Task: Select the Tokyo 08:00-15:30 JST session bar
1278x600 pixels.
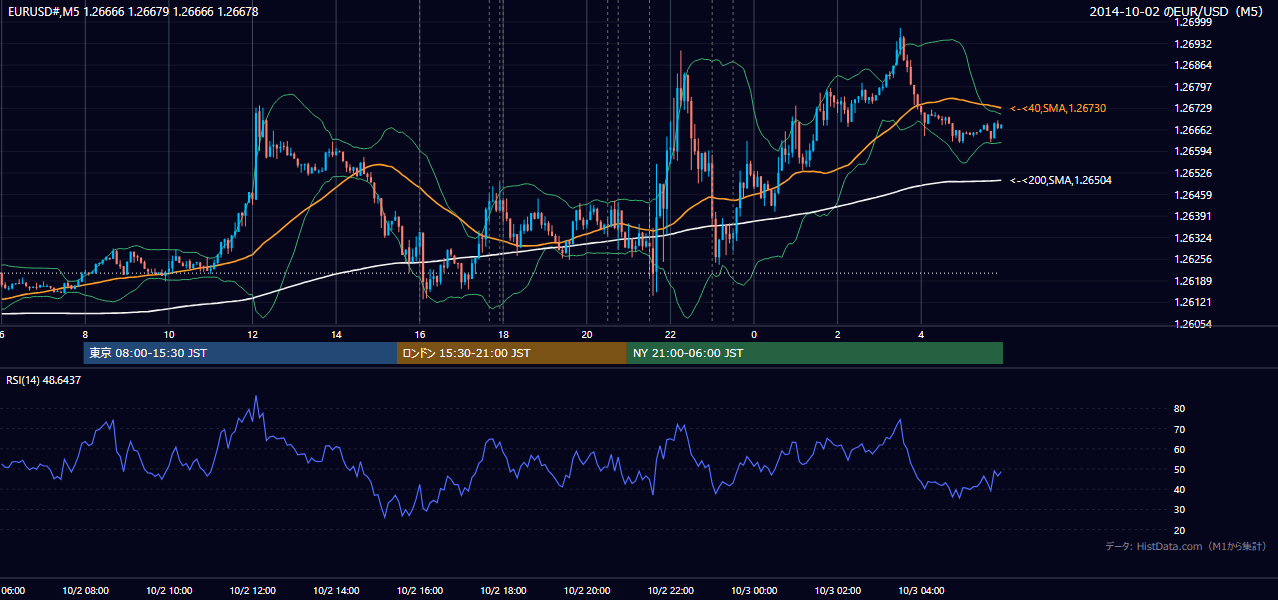Action: click(x=241, y=353)
